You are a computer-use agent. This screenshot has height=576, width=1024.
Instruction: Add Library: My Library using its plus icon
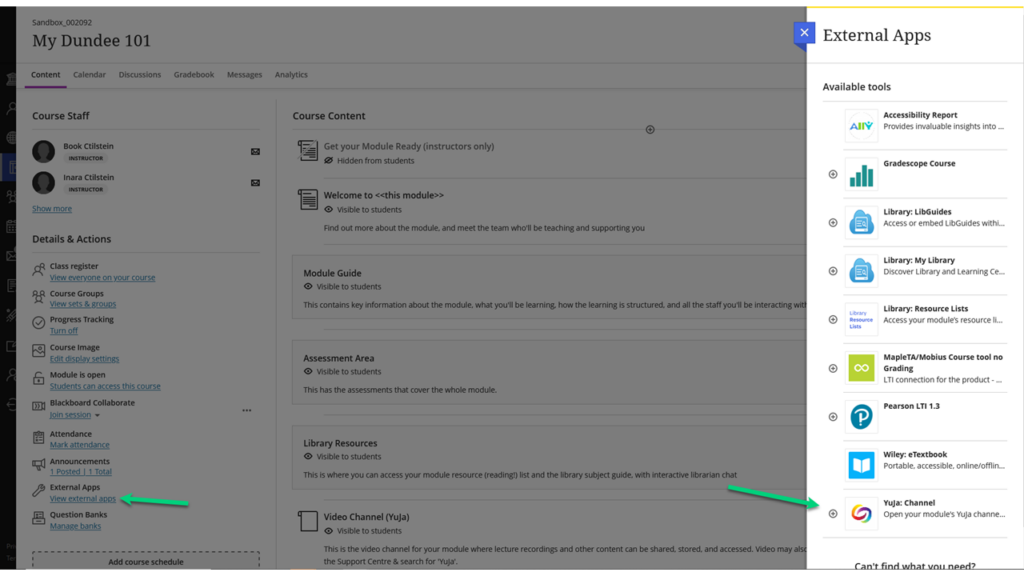(833, 271)
